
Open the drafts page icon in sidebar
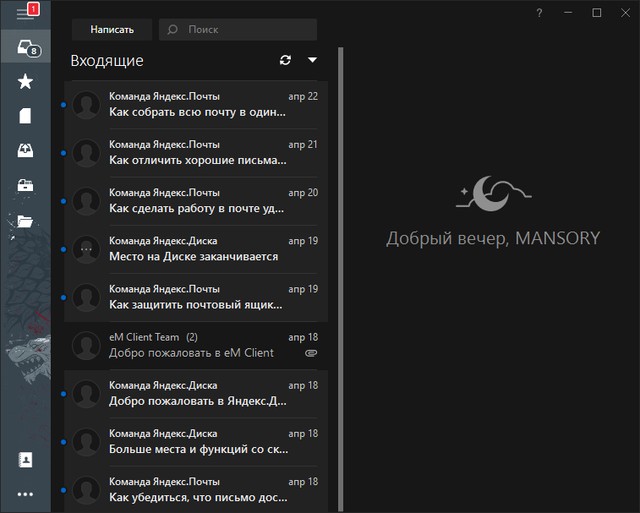[x=26, y=116]
